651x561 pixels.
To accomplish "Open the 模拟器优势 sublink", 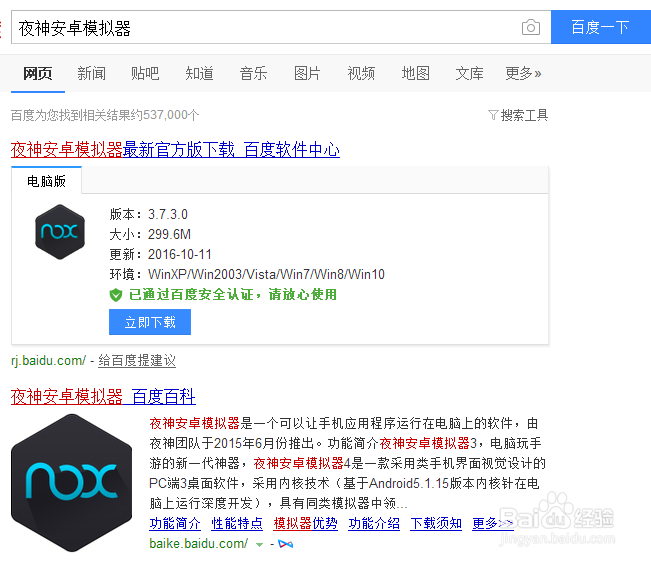I will click(305, 523).
